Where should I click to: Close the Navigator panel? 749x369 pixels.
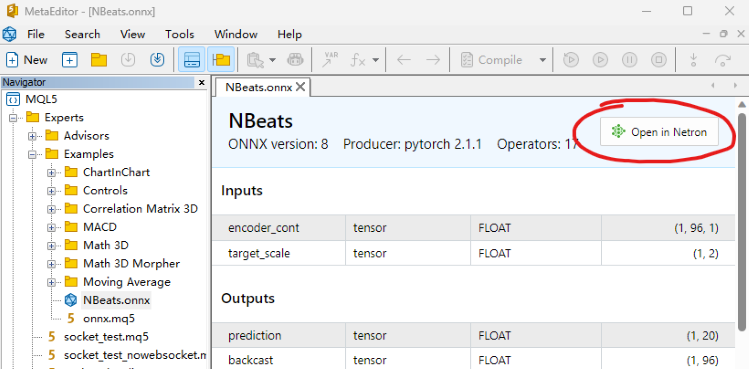[x=202, y=83]
